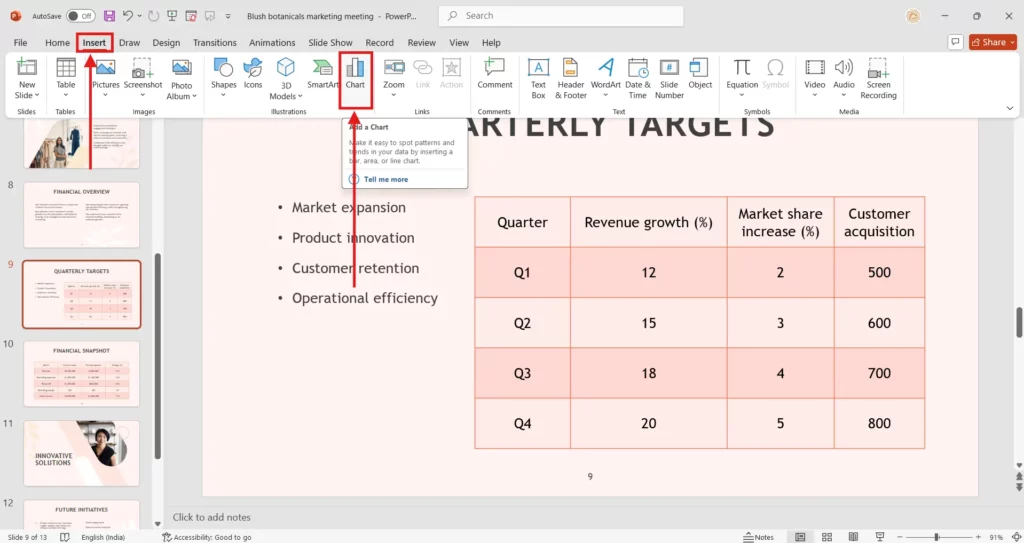Image resolution: width=1024 pixels, height=543 pixels.
Task: Open the SmartArt tool
Action: [323, 74]
